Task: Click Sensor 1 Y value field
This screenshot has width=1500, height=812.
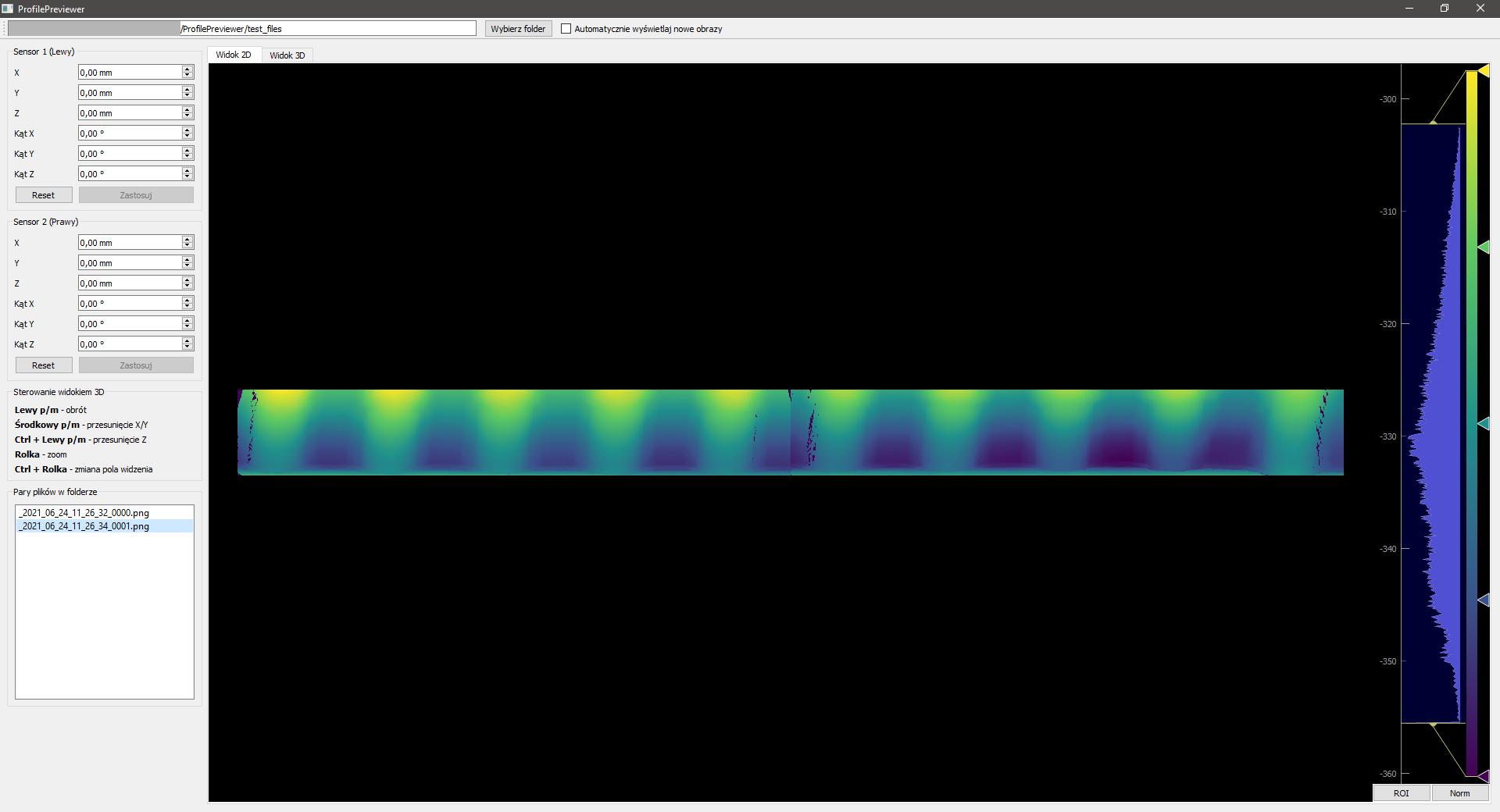Action: coord(130,92)
